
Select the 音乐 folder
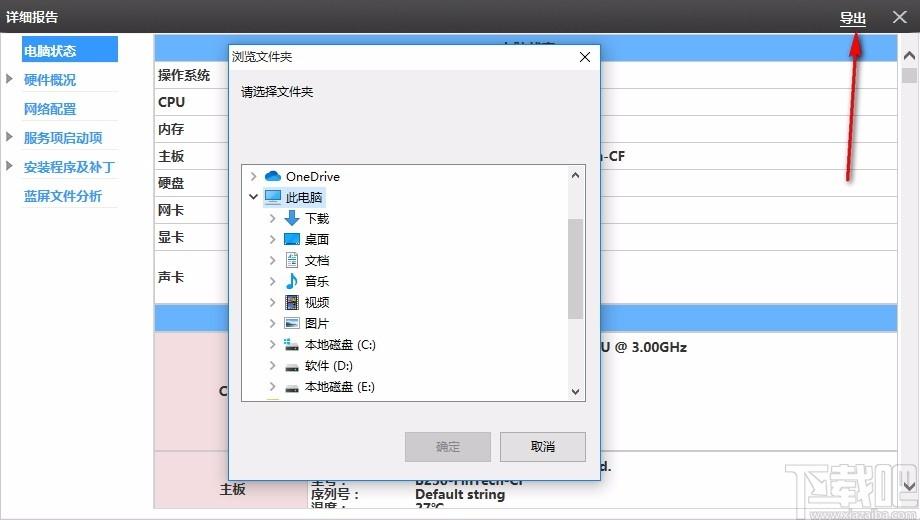click(317, 281)
